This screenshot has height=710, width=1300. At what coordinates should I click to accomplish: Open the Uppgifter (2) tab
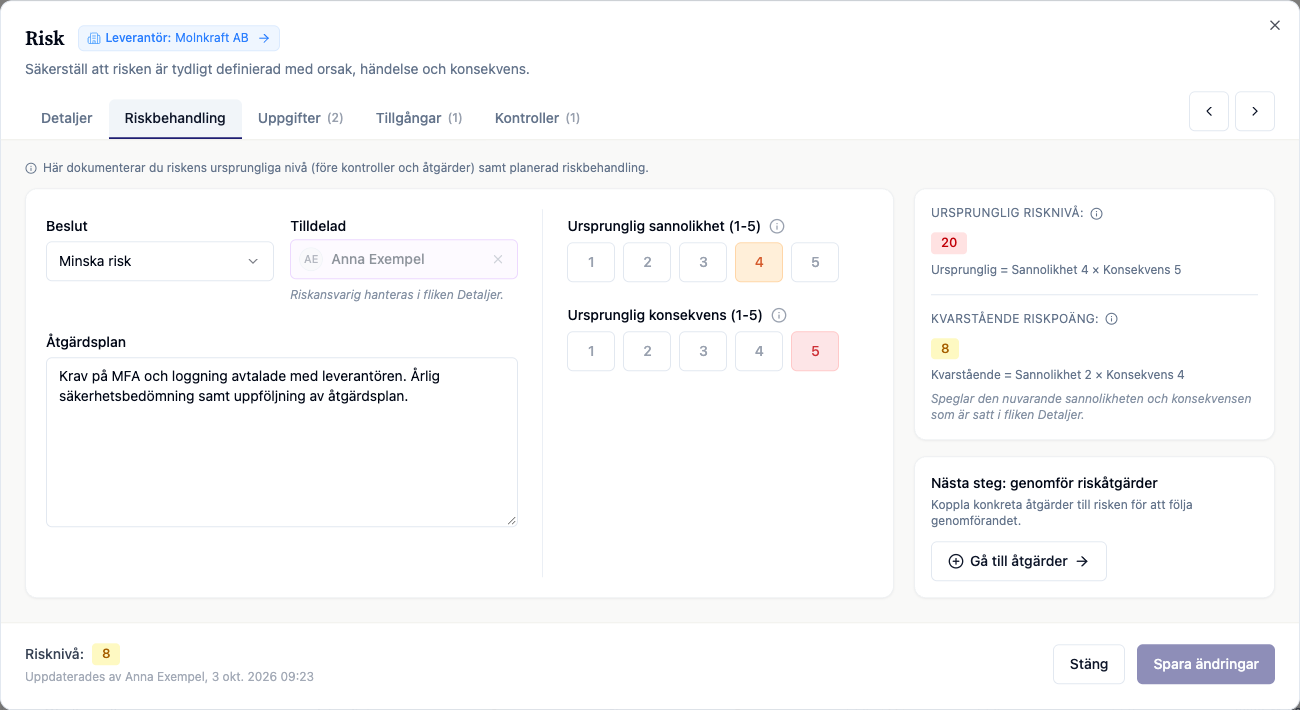point(300,118)
